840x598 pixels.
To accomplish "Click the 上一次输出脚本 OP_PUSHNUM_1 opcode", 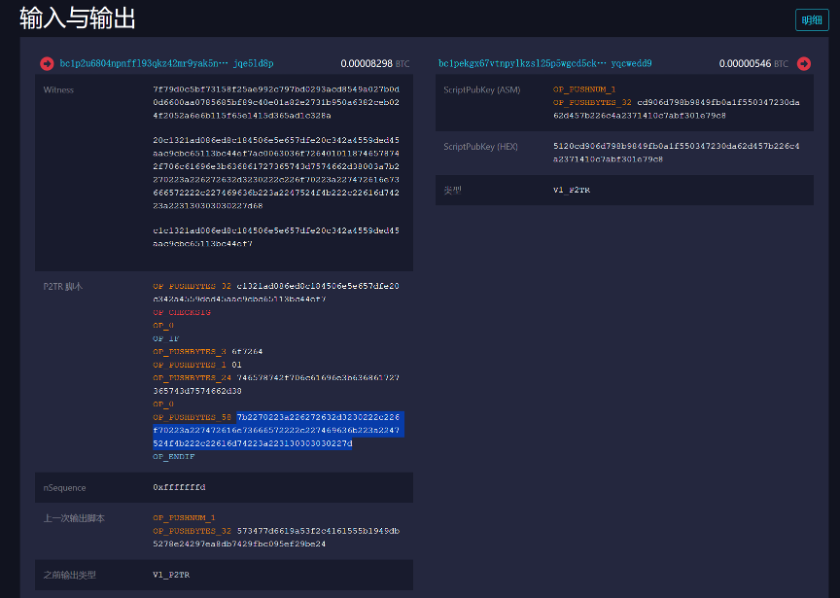I will tap(184, 517).
